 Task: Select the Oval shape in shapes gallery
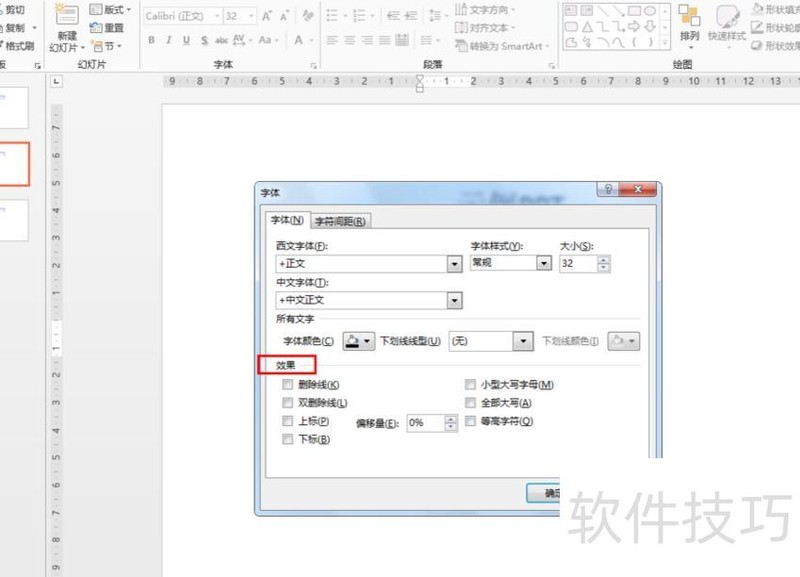(x=650, y=11)
